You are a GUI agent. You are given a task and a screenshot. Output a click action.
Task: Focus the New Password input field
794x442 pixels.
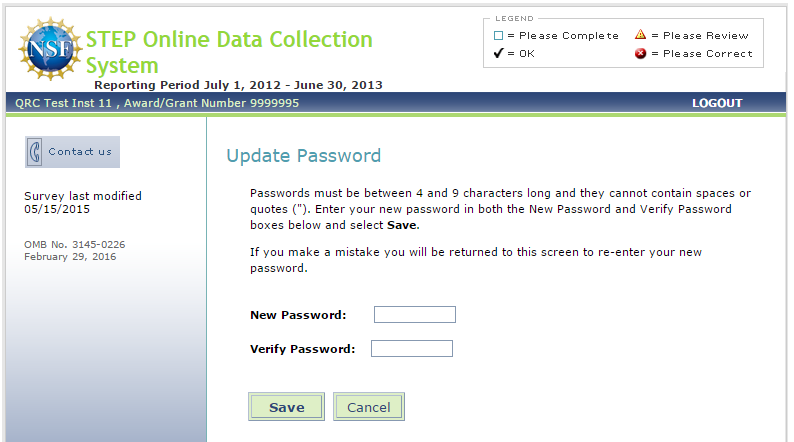414,315
